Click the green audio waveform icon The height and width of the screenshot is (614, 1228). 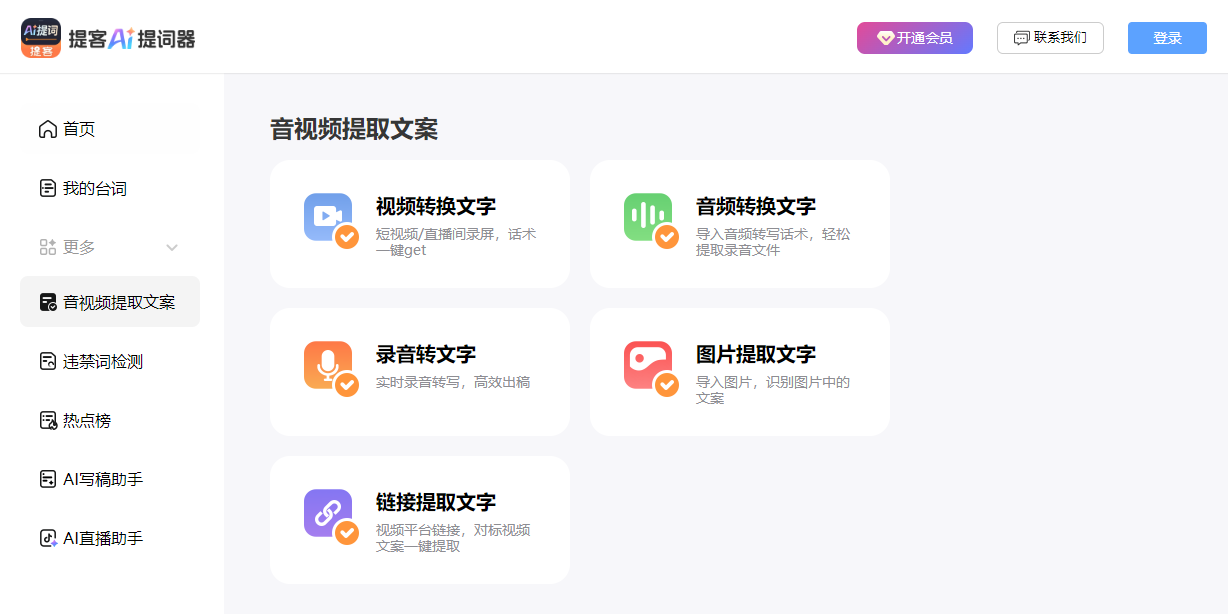(648, 217)
